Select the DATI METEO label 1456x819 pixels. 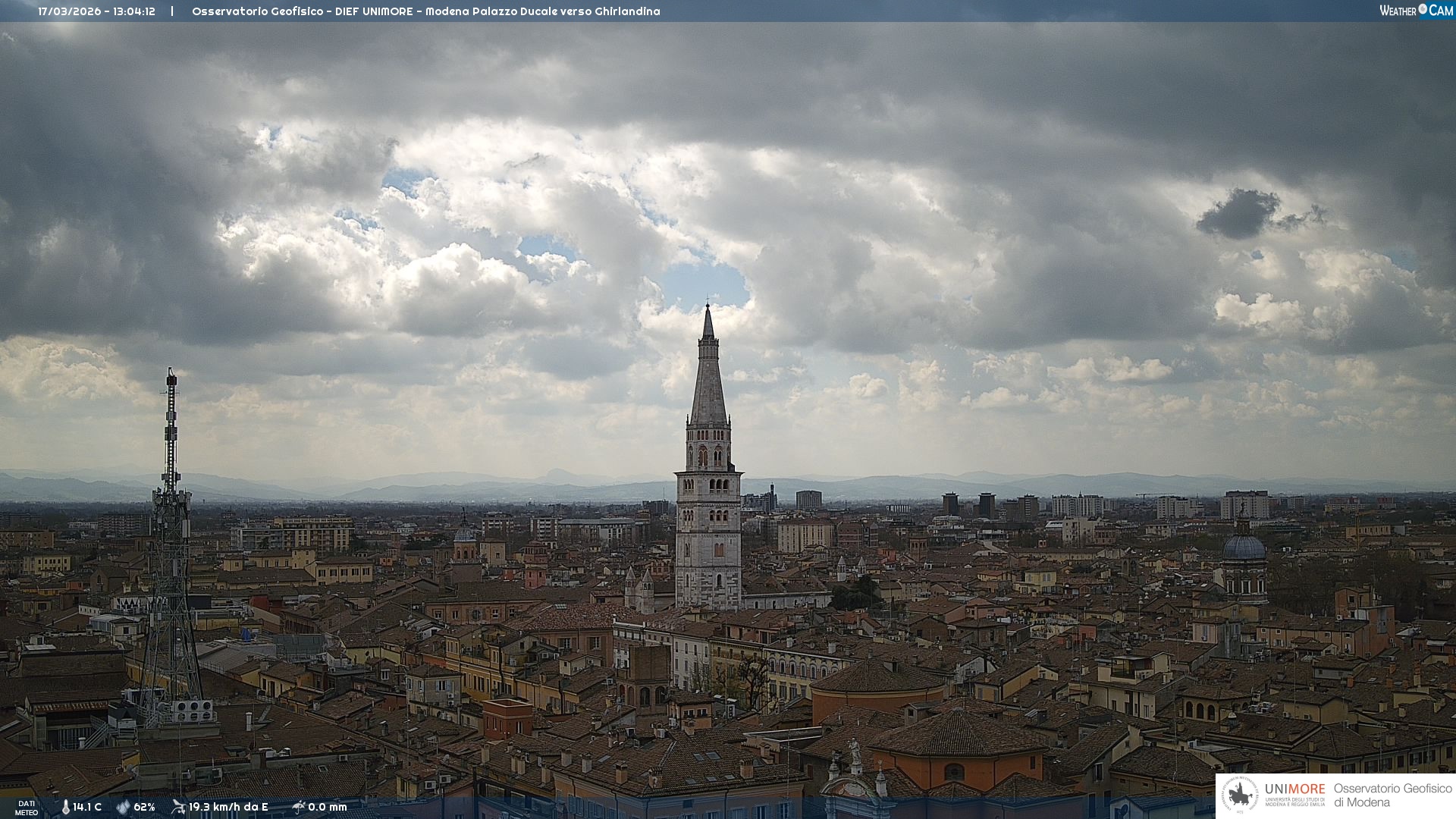(27, 808)
